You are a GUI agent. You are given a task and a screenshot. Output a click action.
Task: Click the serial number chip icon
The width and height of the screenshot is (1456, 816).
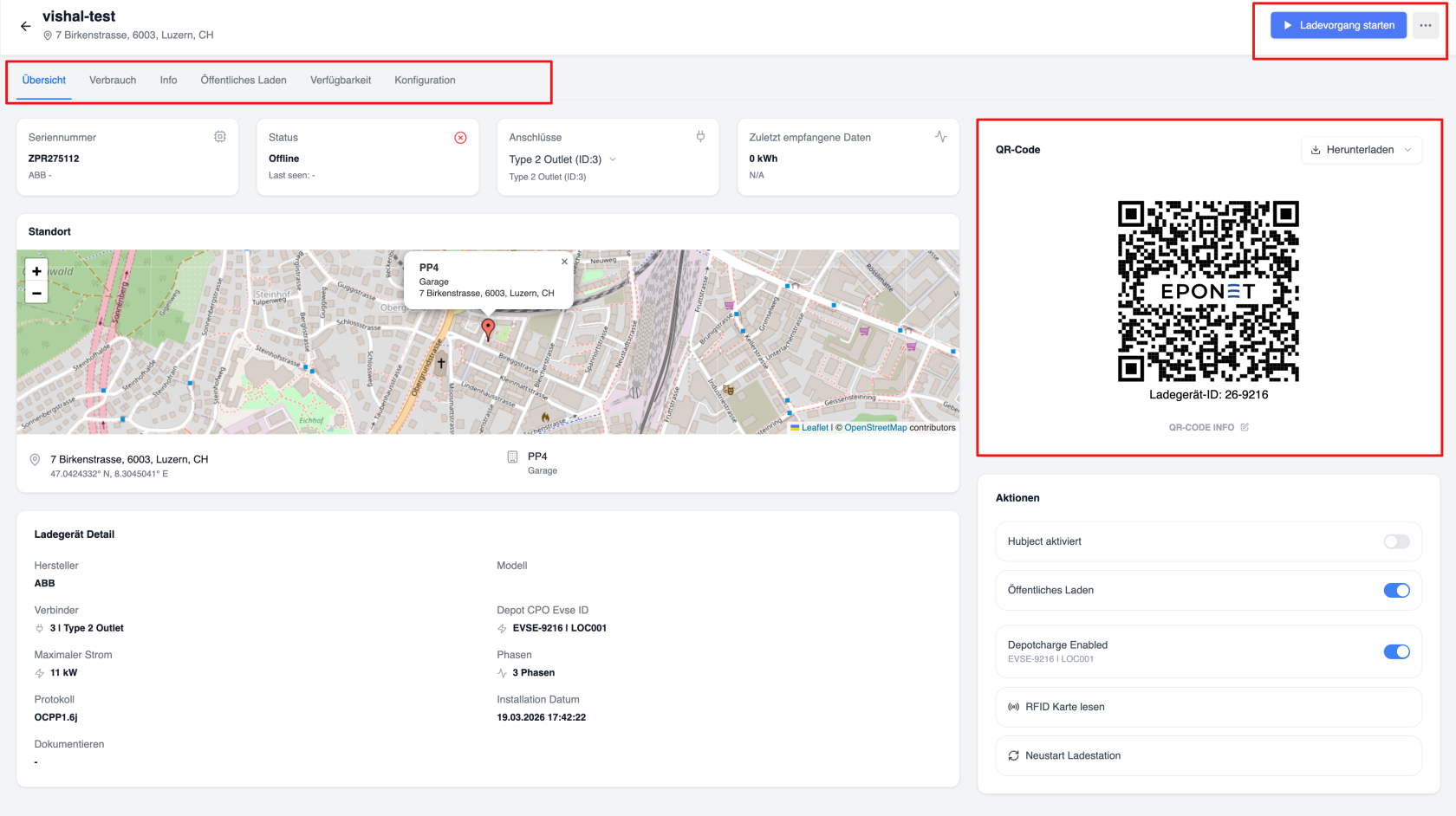(x=220, y=137)
